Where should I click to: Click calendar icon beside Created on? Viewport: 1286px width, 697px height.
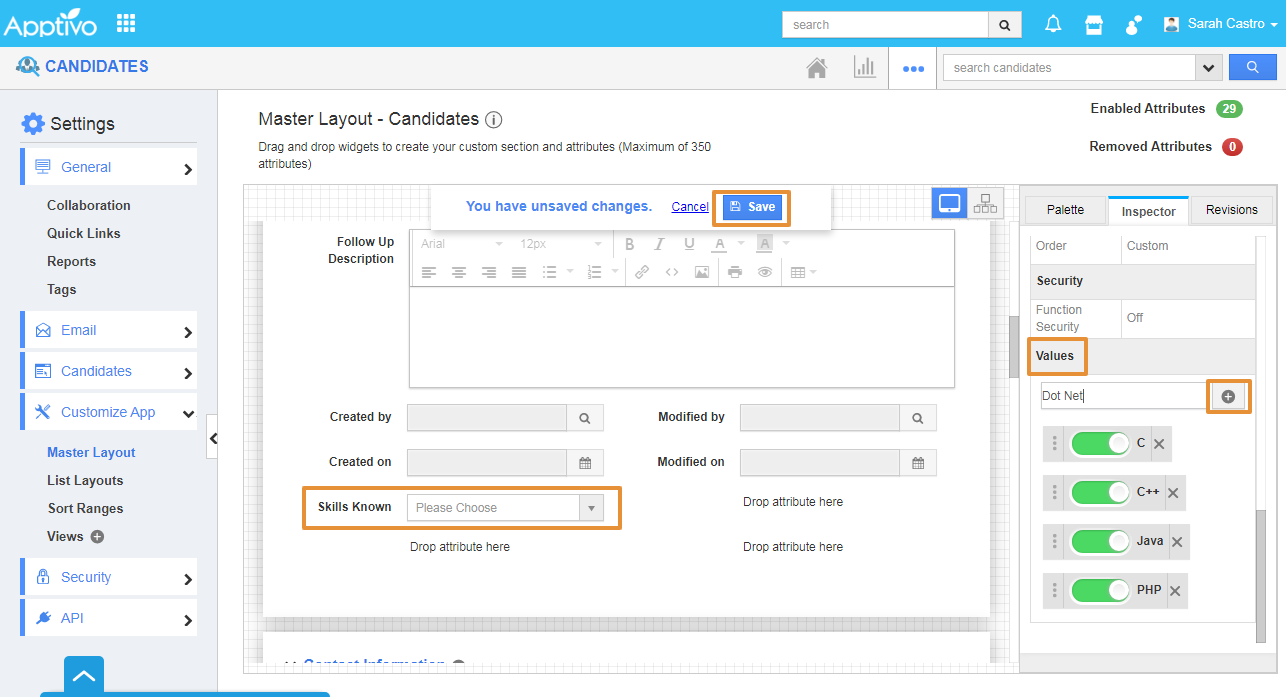[x=586, y=463]
